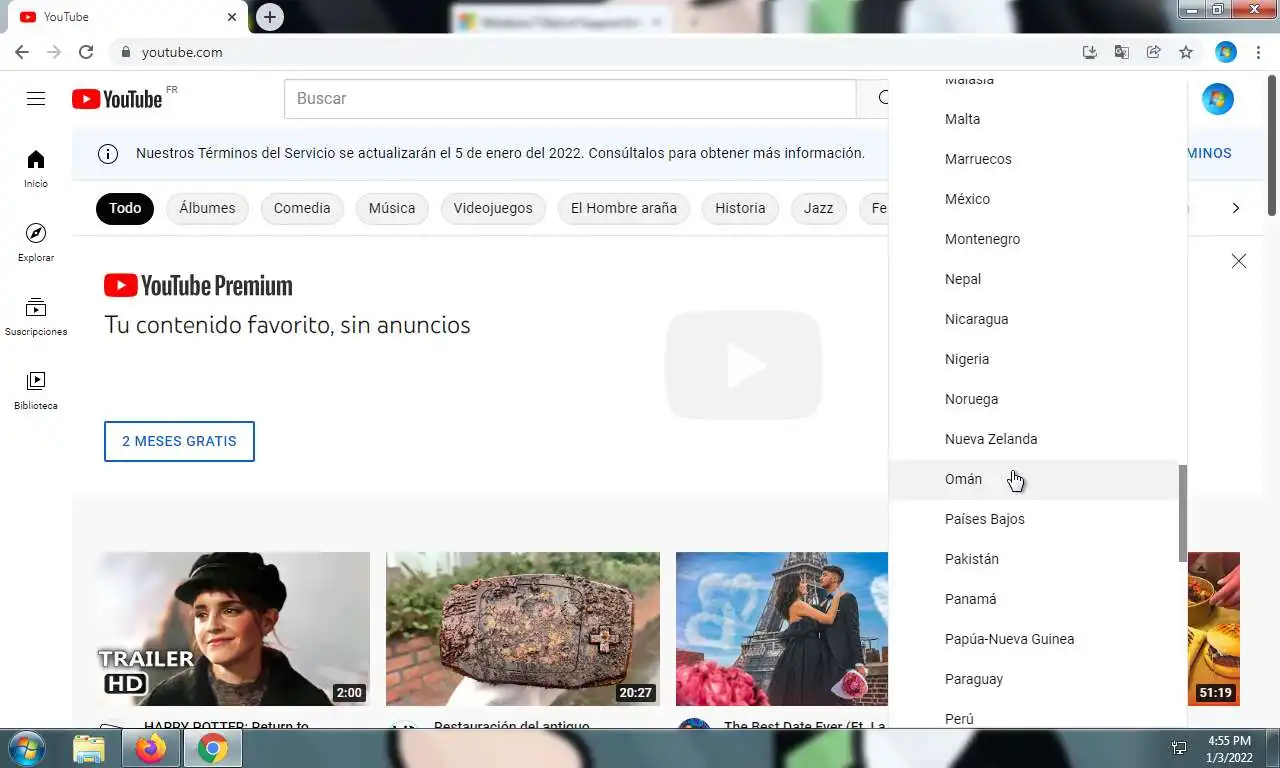Choose México from the country list
This screenshot has width=1280, height=768.
[x=1033, y=199]
